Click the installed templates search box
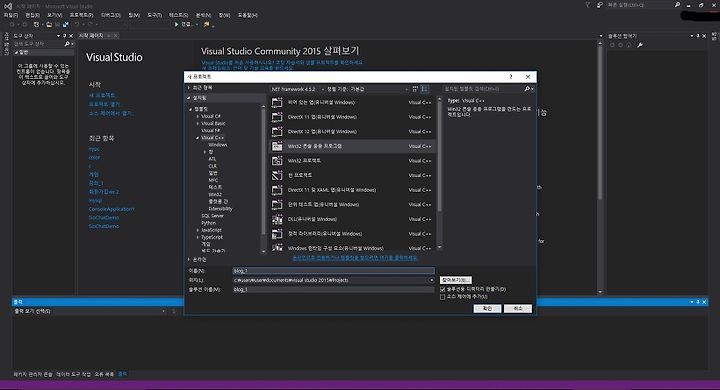The image size is (720, 390). 484,89
